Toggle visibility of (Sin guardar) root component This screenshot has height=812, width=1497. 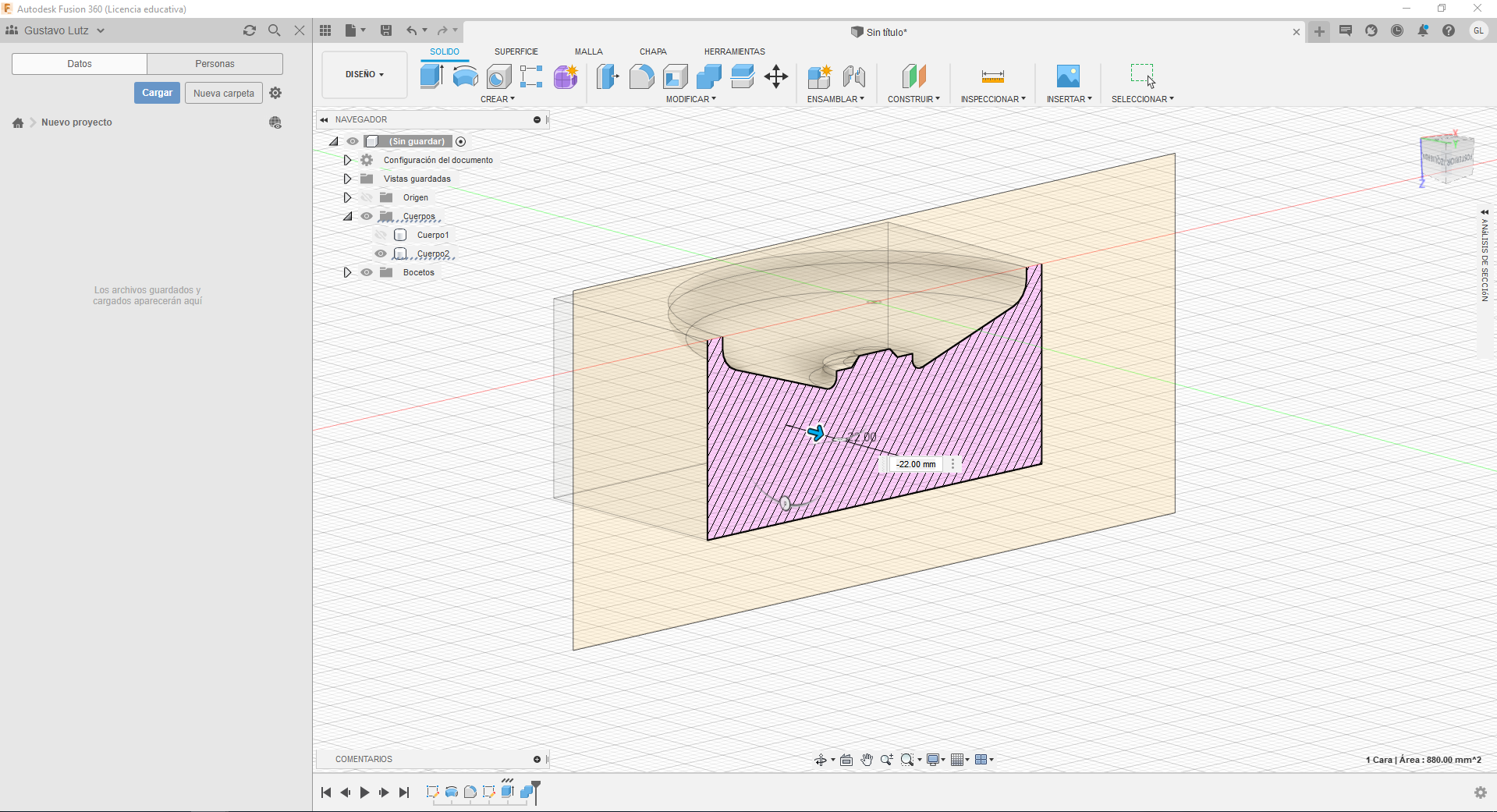[x=353, y=141]
